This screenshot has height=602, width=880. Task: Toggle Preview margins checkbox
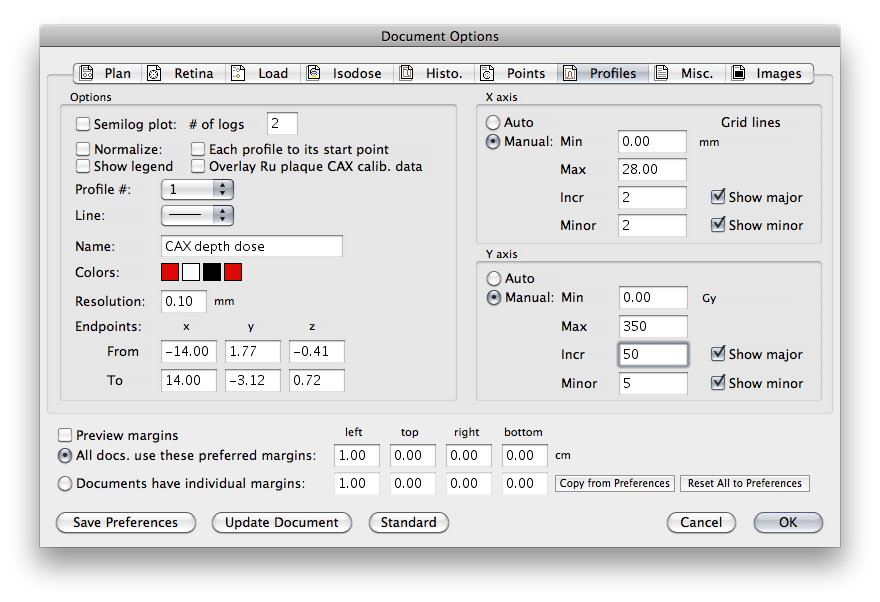click(65, 435)
